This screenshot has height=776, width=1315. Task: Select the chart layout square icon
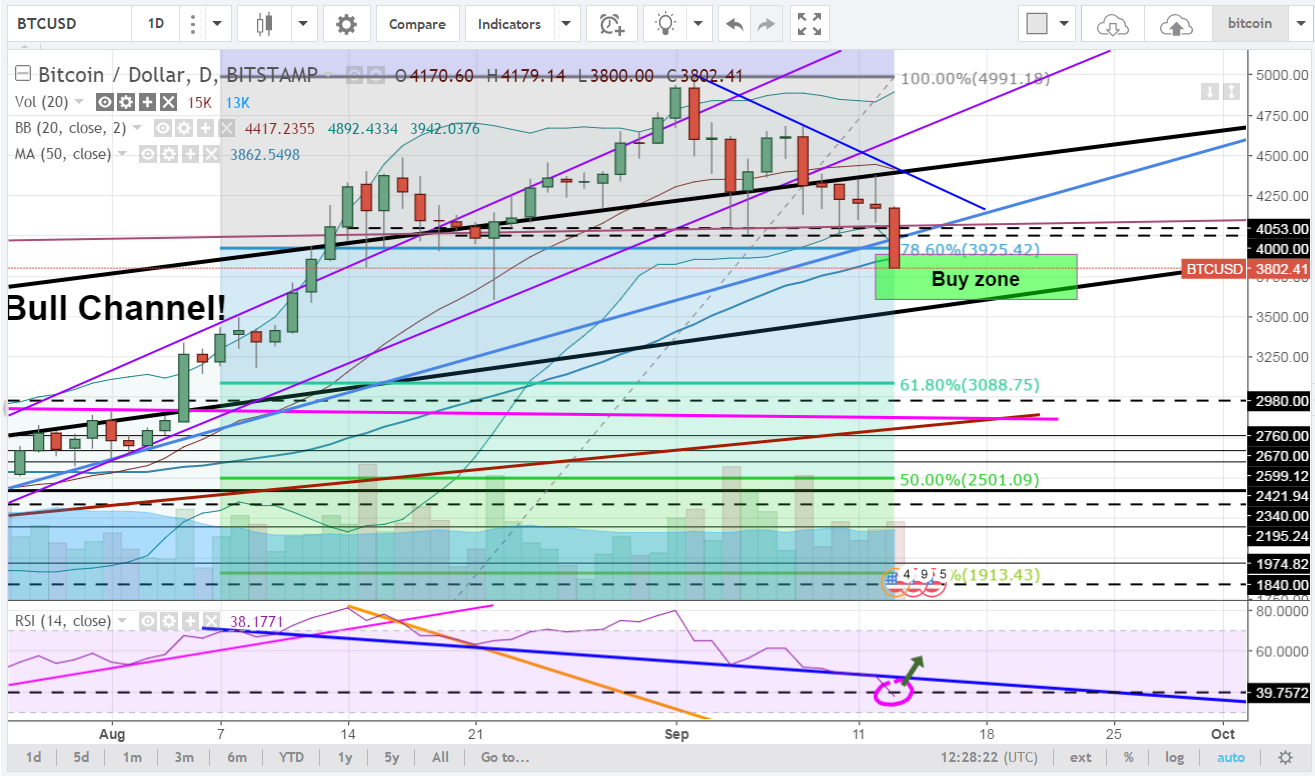(1037, 24)
